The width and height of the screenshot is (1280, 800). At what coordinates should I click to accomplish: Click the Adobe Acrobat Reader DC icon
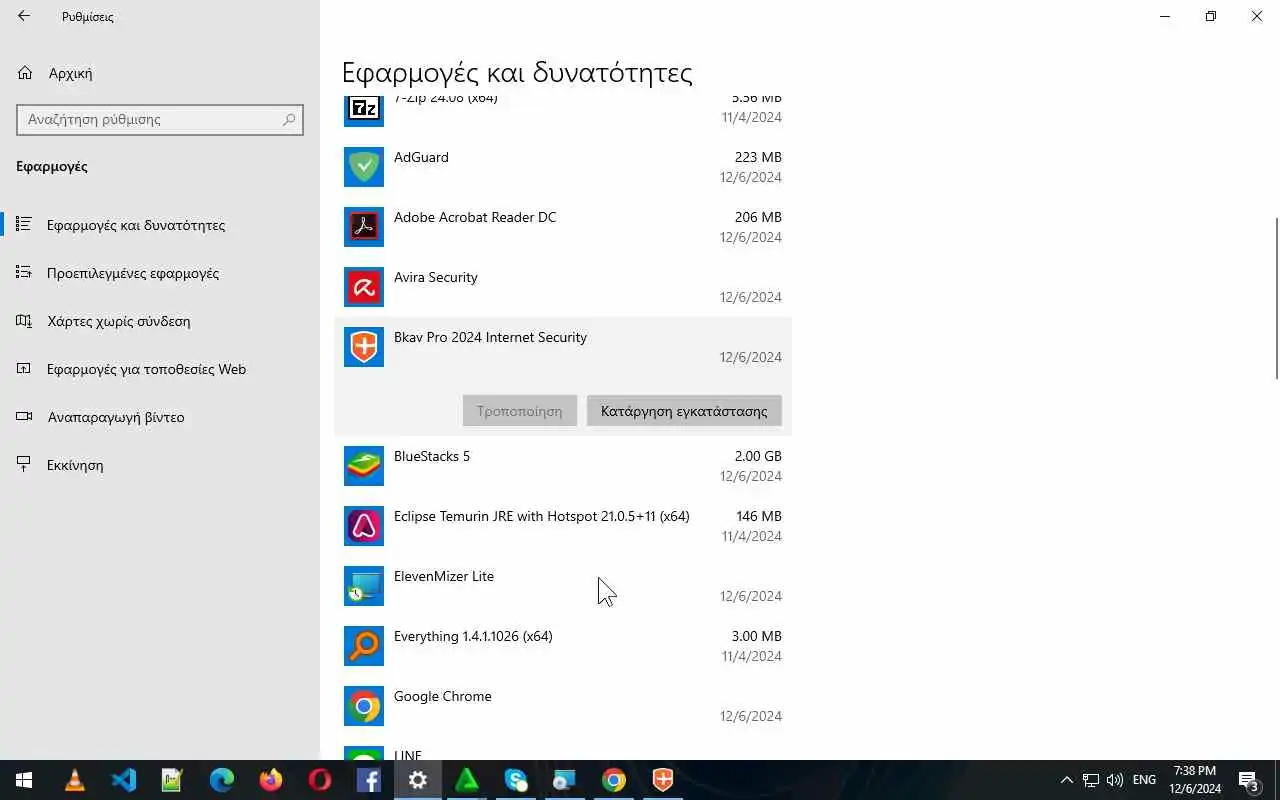[x=364, y=227]
